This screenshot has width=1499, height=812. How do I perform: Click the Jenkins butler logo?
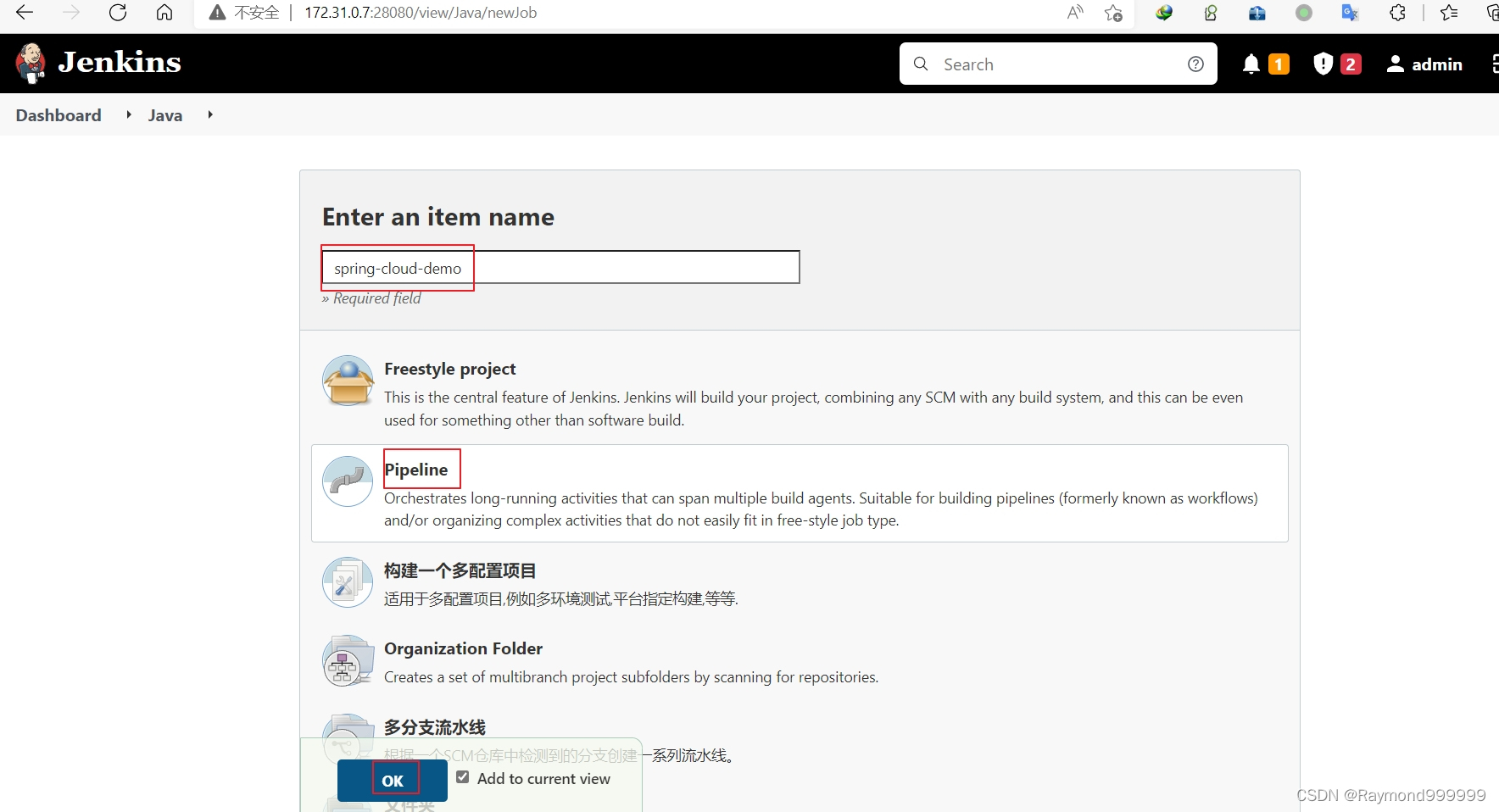point(31,64)
